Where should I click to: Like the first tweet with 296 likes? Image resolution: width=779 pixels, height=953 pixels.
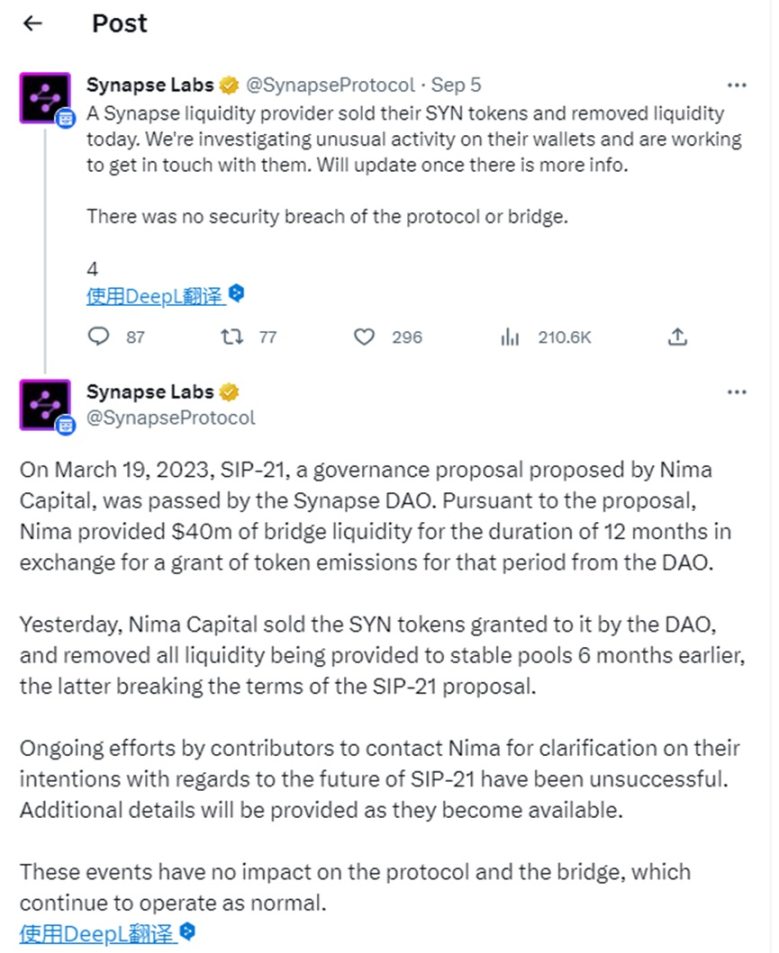(x=364, y=337)
